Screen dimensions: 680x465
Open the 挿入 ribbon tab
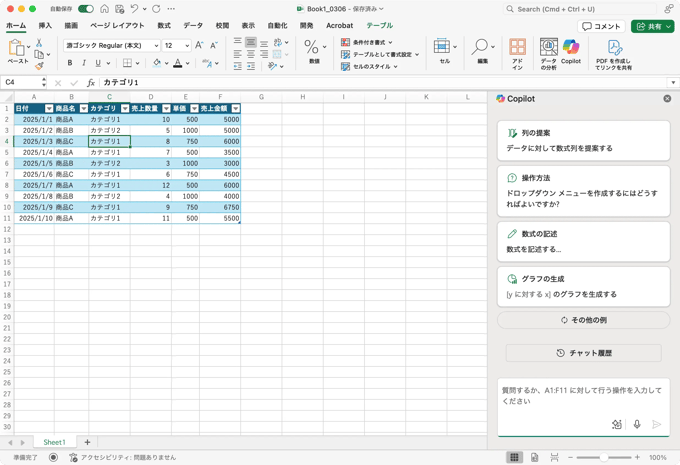tap(45, 26)
